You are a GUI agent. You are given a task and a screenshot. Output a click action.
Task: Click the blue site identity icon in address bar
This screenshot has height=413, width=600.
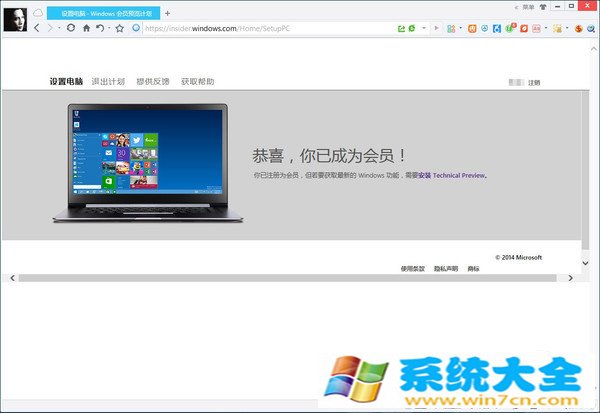coord(136,28)
